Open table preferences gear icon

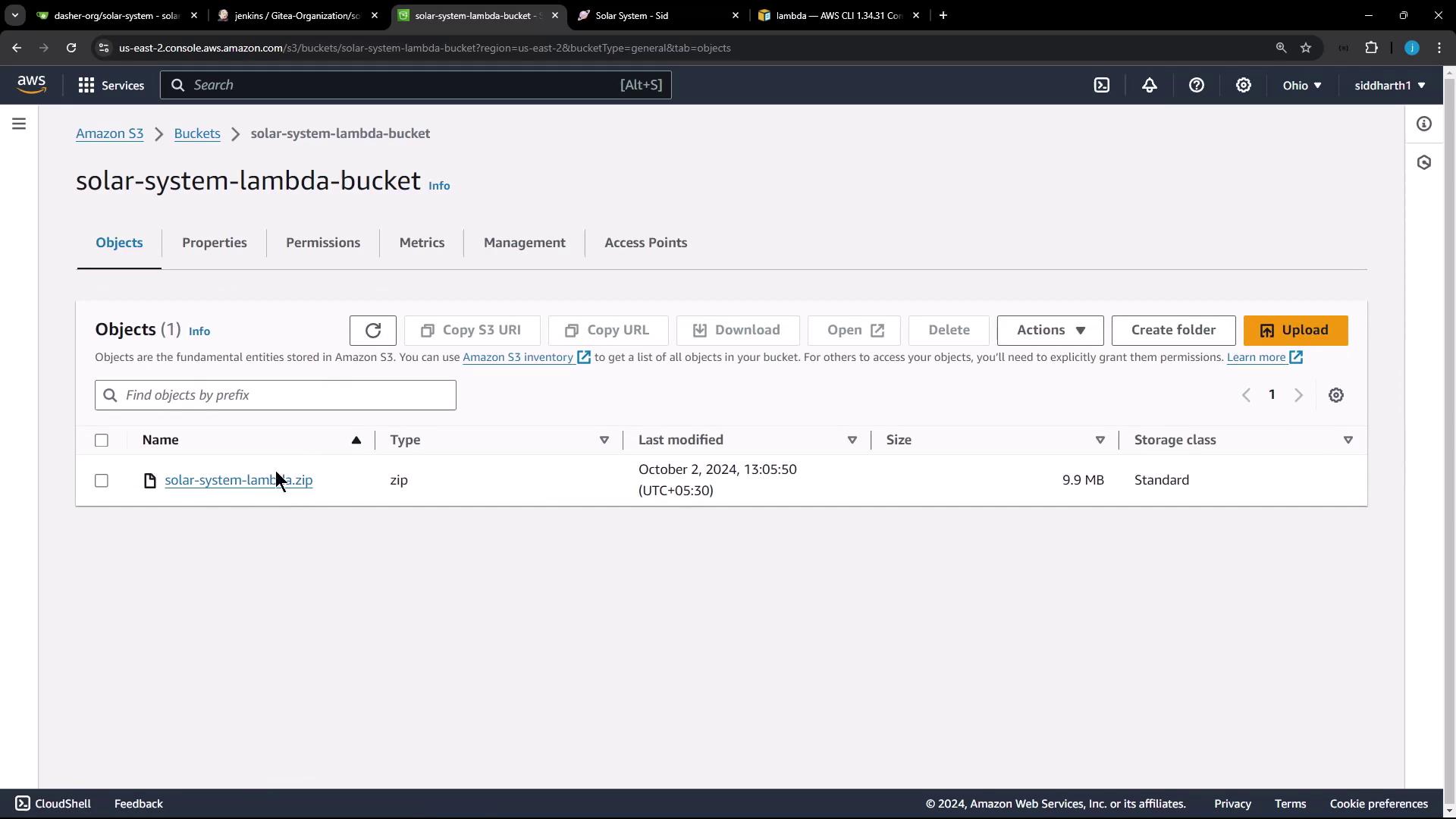(x=1336, y=395)
